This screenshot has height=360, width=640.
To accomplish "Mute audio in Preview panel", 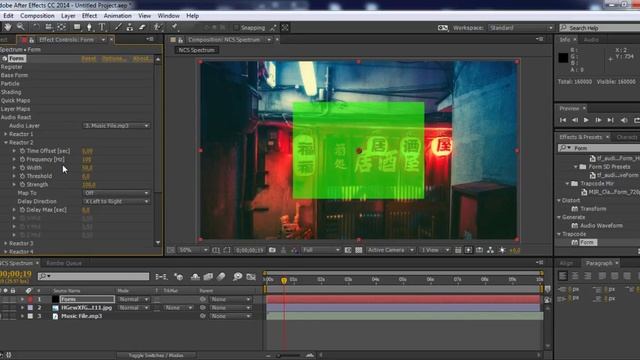I will (624, 120).
